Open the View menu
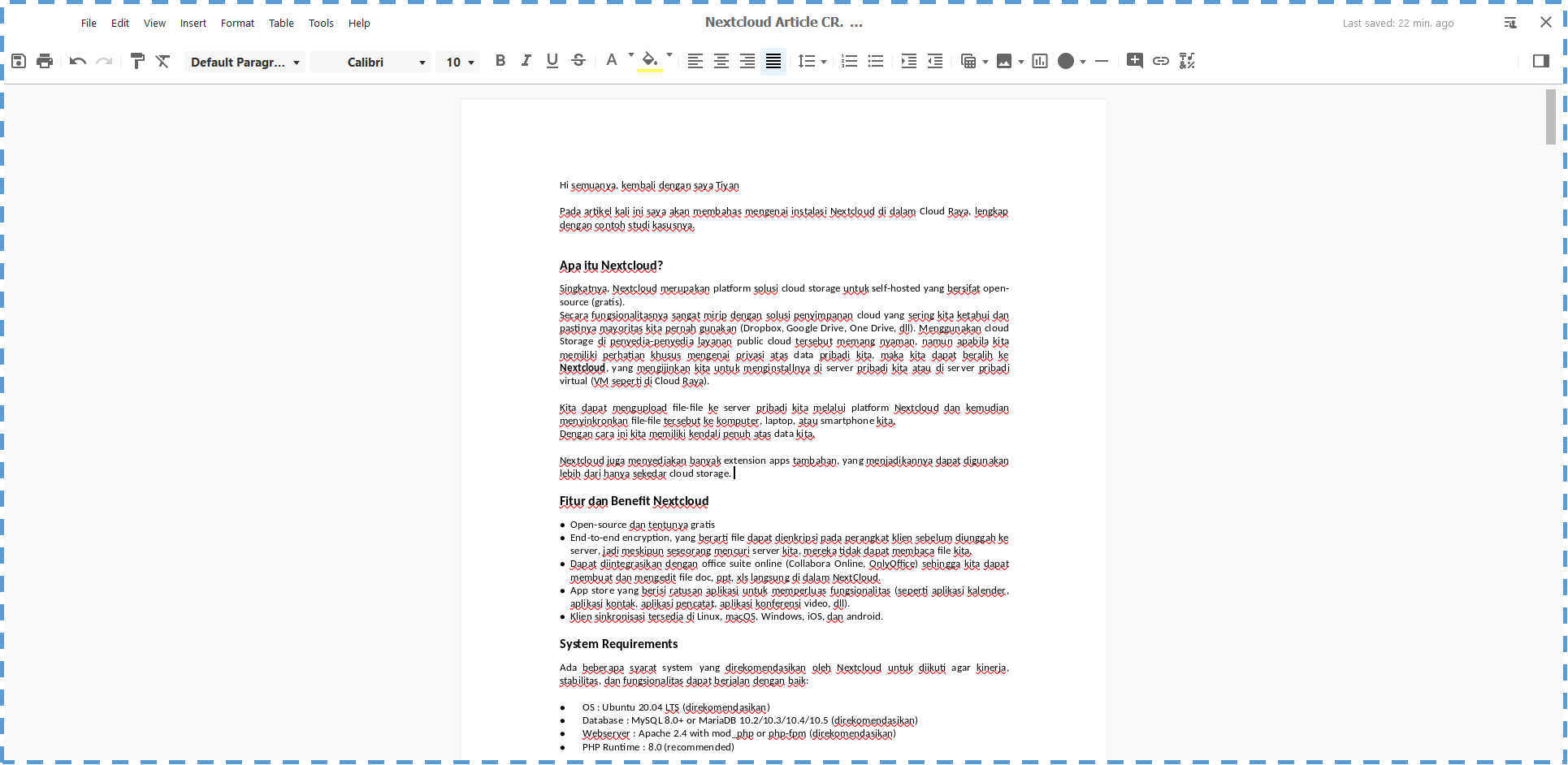 pos(154,23)
